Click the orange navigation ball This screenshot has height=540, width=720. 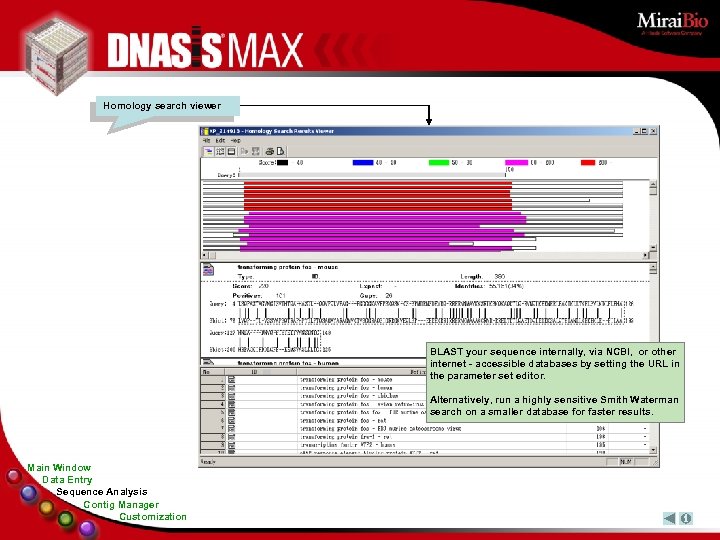(46, 508)
